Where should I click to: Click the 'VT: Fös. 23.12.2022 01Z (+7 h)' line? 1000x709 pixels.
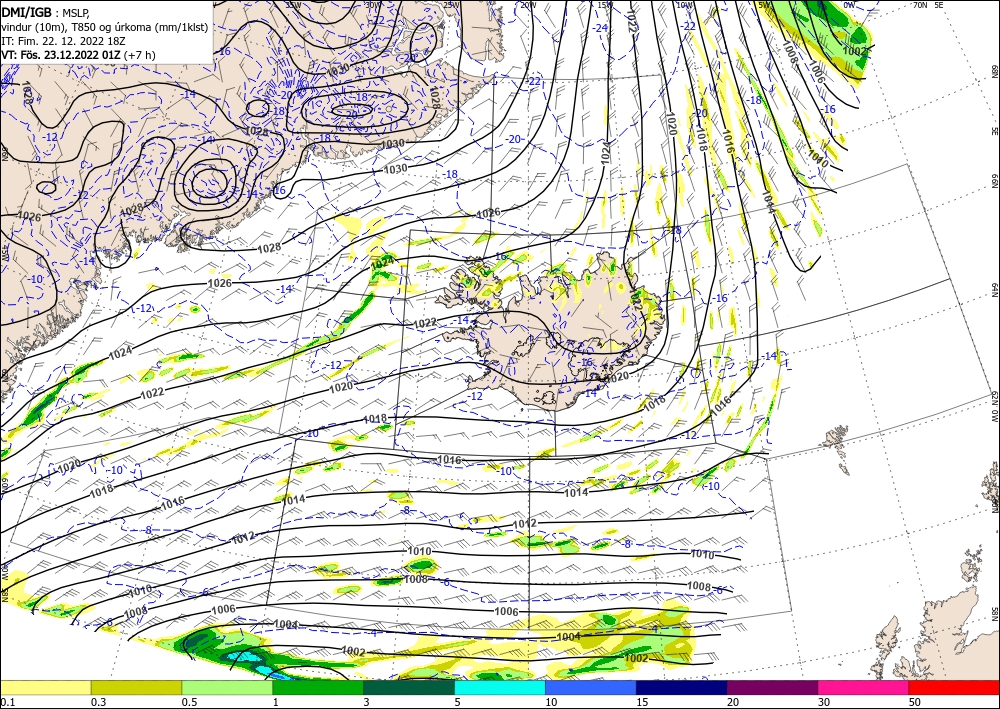click(x=78, y=55)
